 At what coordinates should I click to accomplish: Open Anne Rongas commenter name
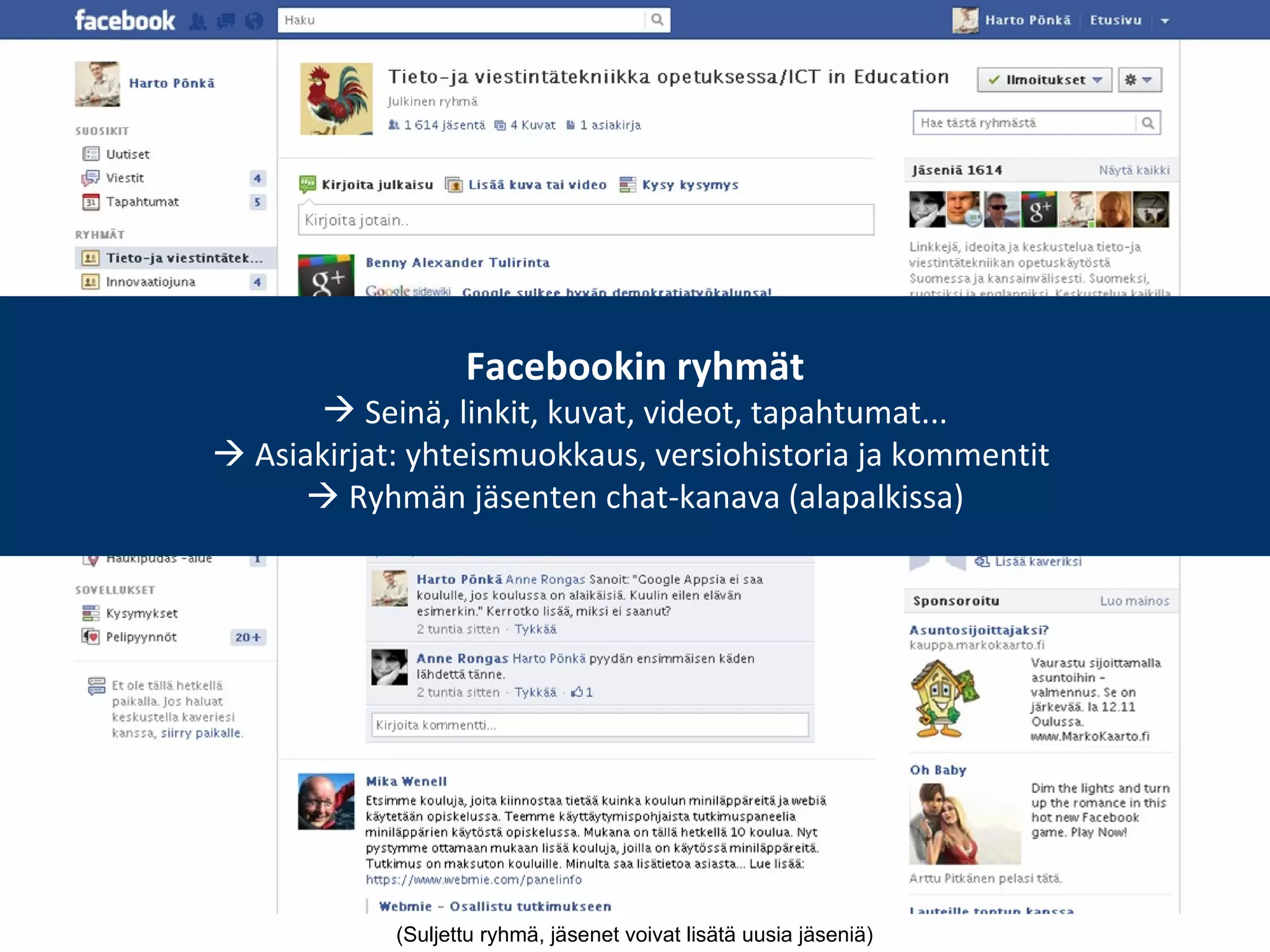(462, 658)
